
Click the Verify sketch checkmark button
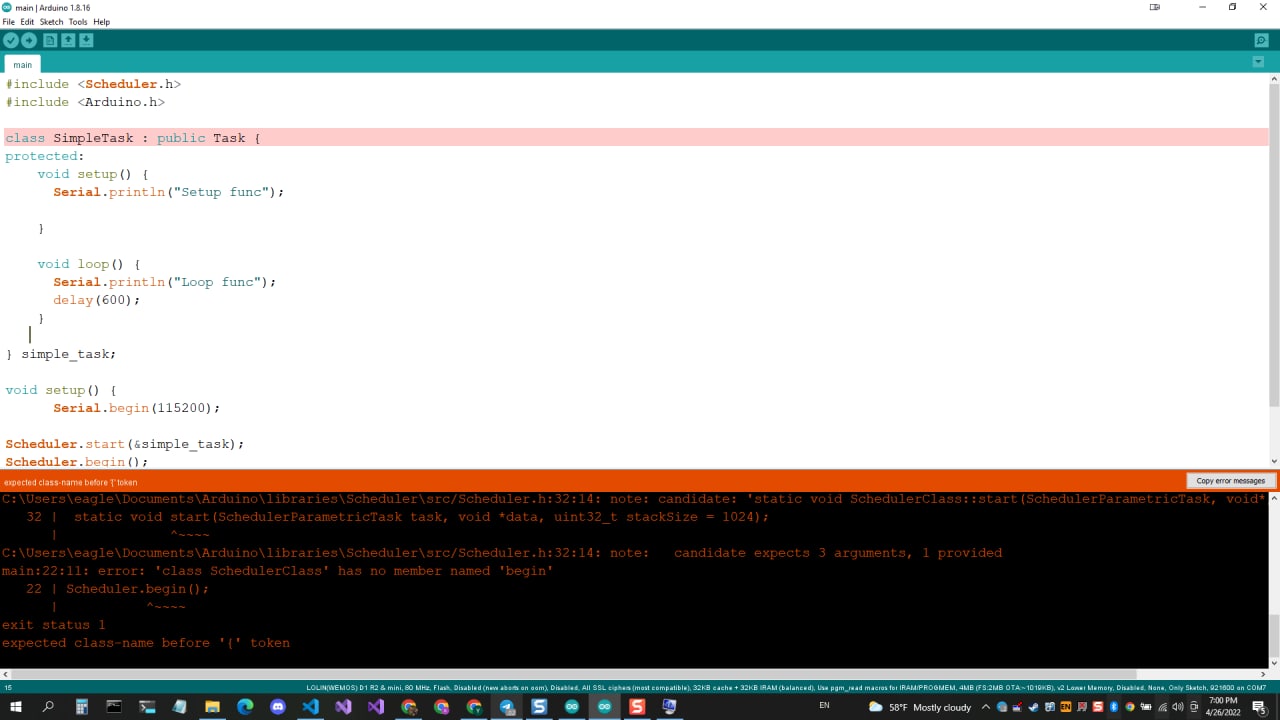(x=11, y=40)
